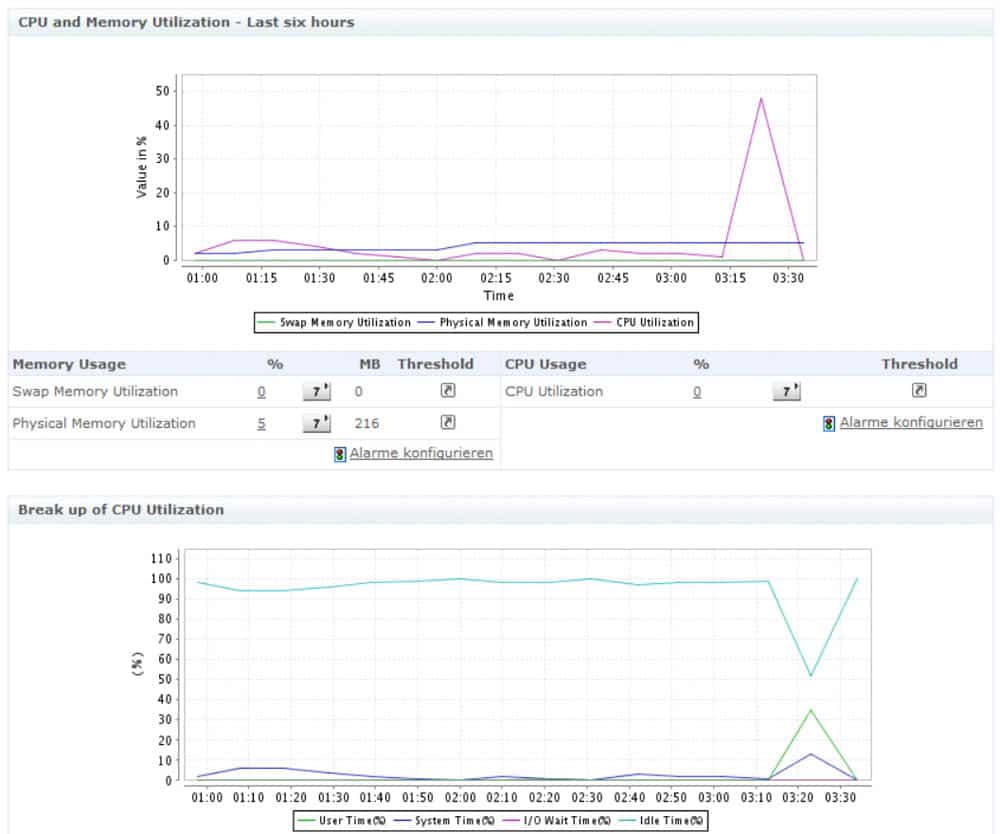Click System Time(%) legend entry

(444, 821)
